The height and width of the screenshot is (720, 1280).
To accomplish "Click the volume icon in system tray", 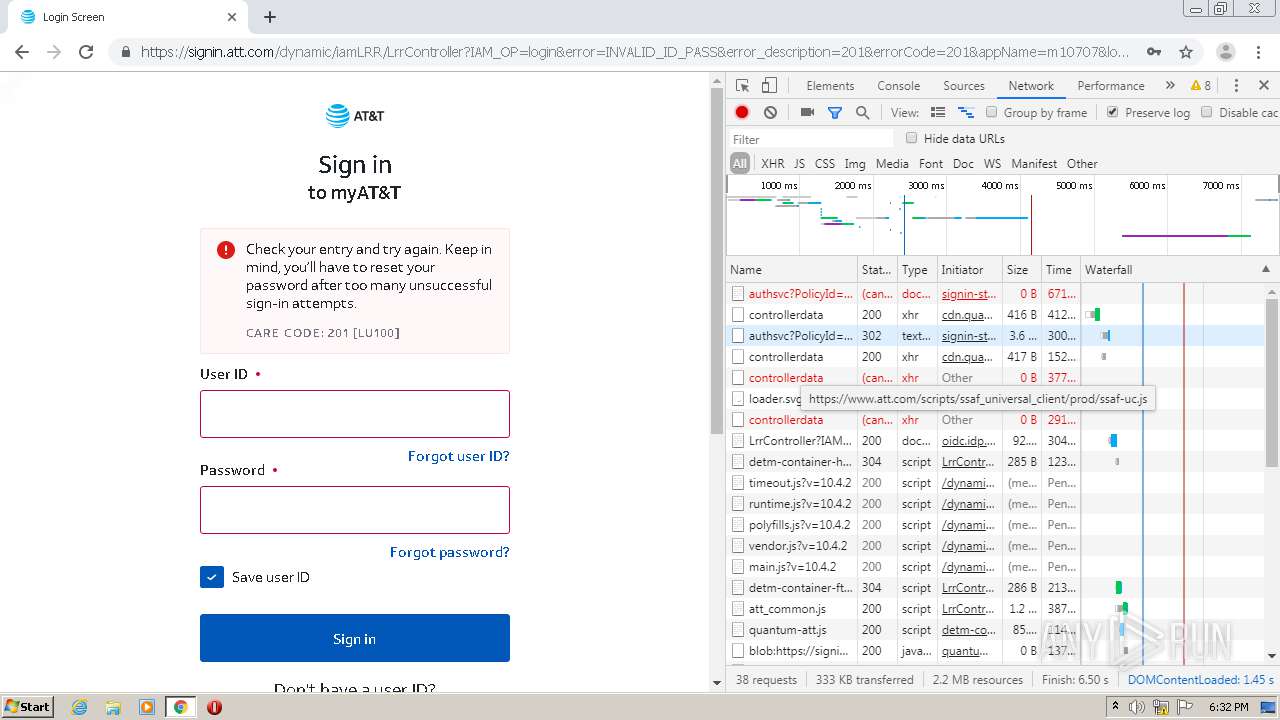I will (x=1137, y=707).
